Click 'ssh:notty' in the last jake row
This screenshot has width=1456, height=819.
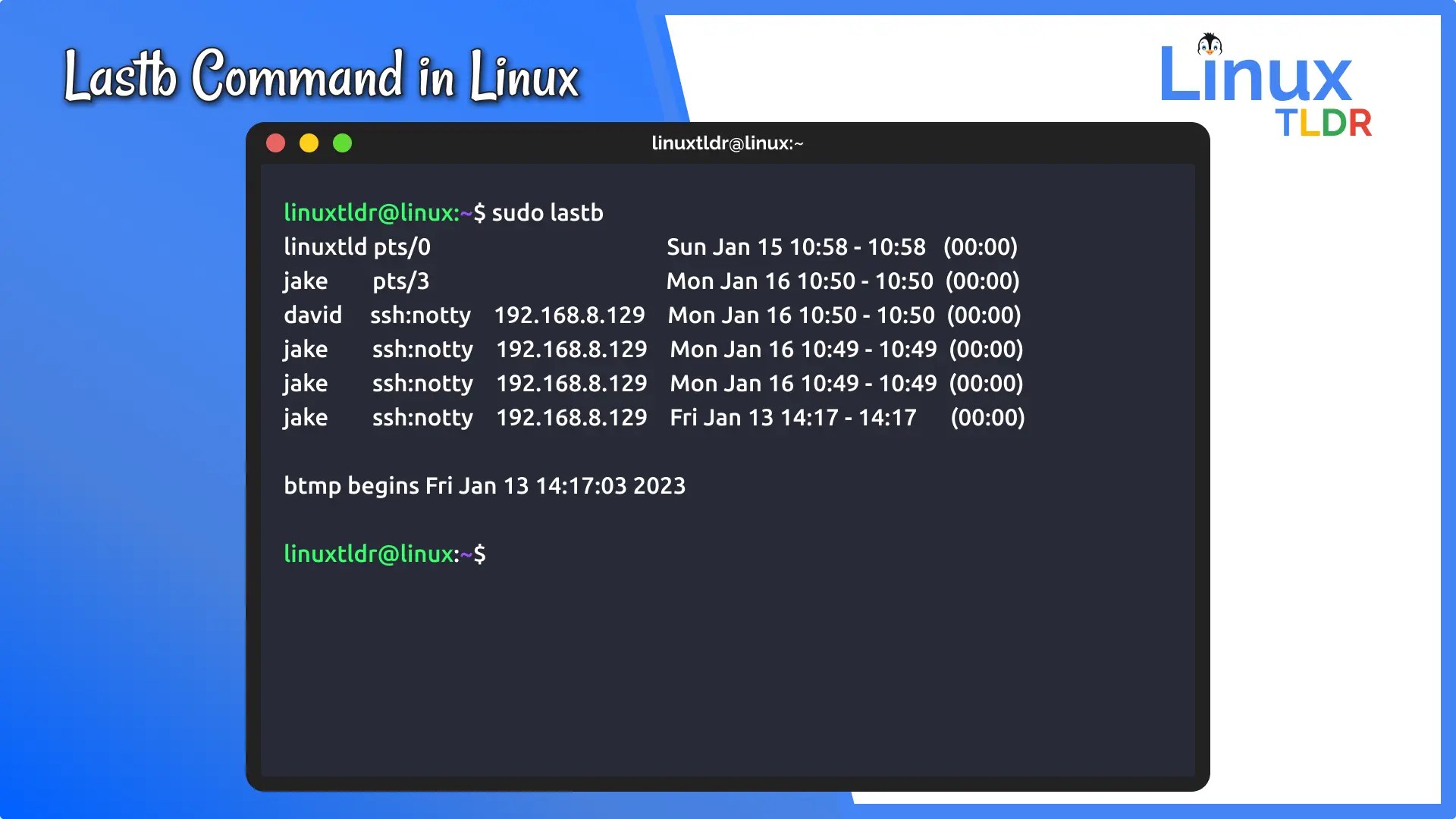[422, 418]
